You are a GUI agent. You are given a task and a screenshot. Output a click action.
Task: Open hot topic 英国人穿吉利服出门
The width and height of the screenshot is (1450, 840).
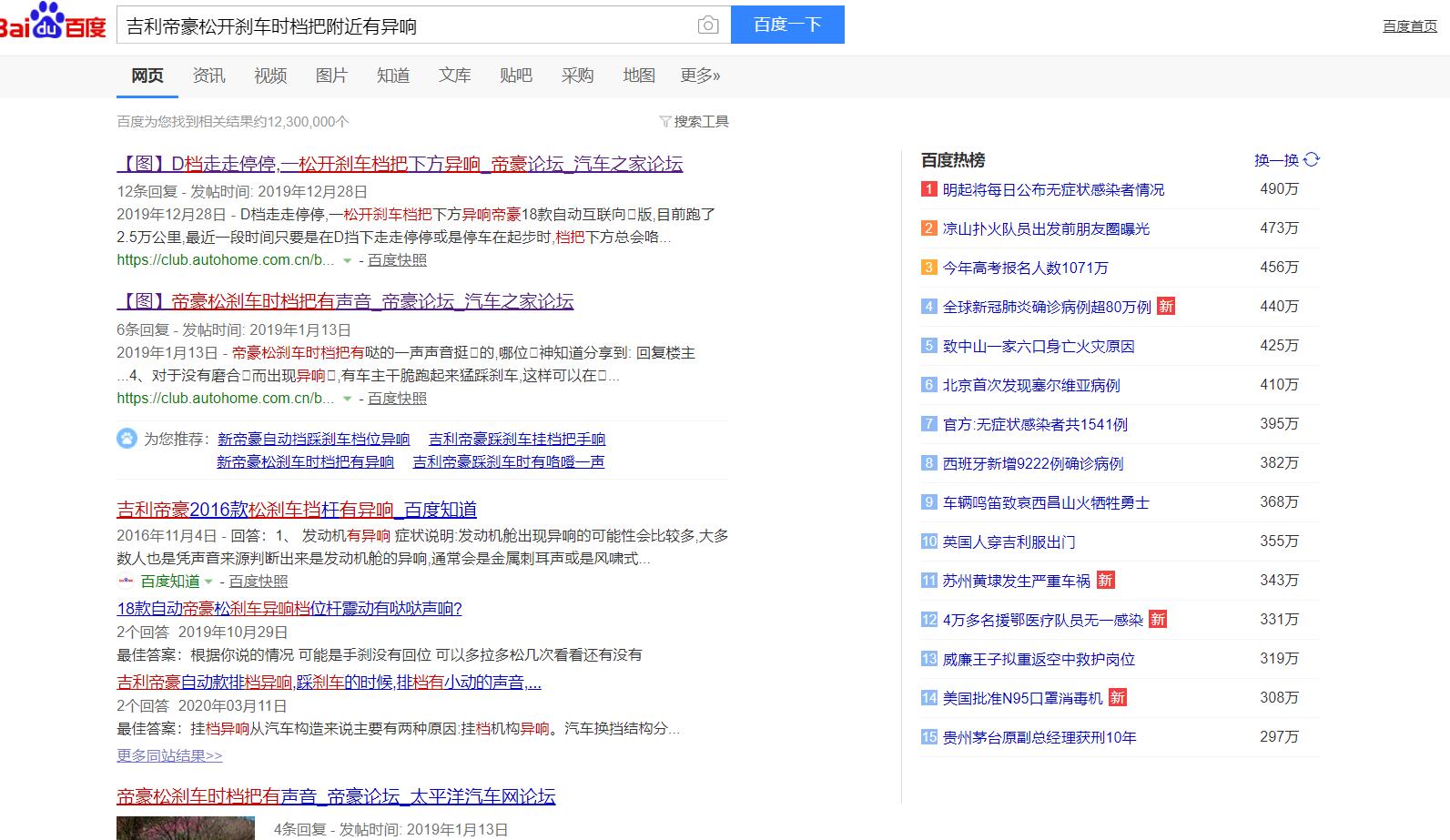tap(1009, 541)
